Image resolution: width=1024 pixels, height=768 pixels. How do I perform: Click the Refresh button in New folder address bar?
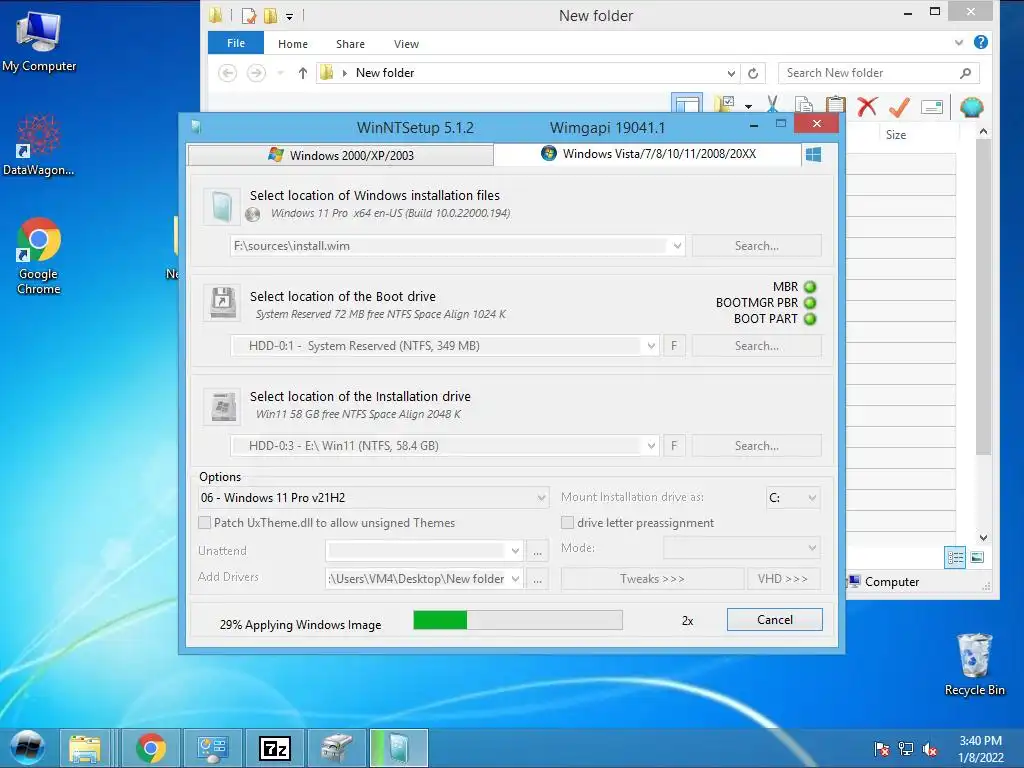(753, 73)
